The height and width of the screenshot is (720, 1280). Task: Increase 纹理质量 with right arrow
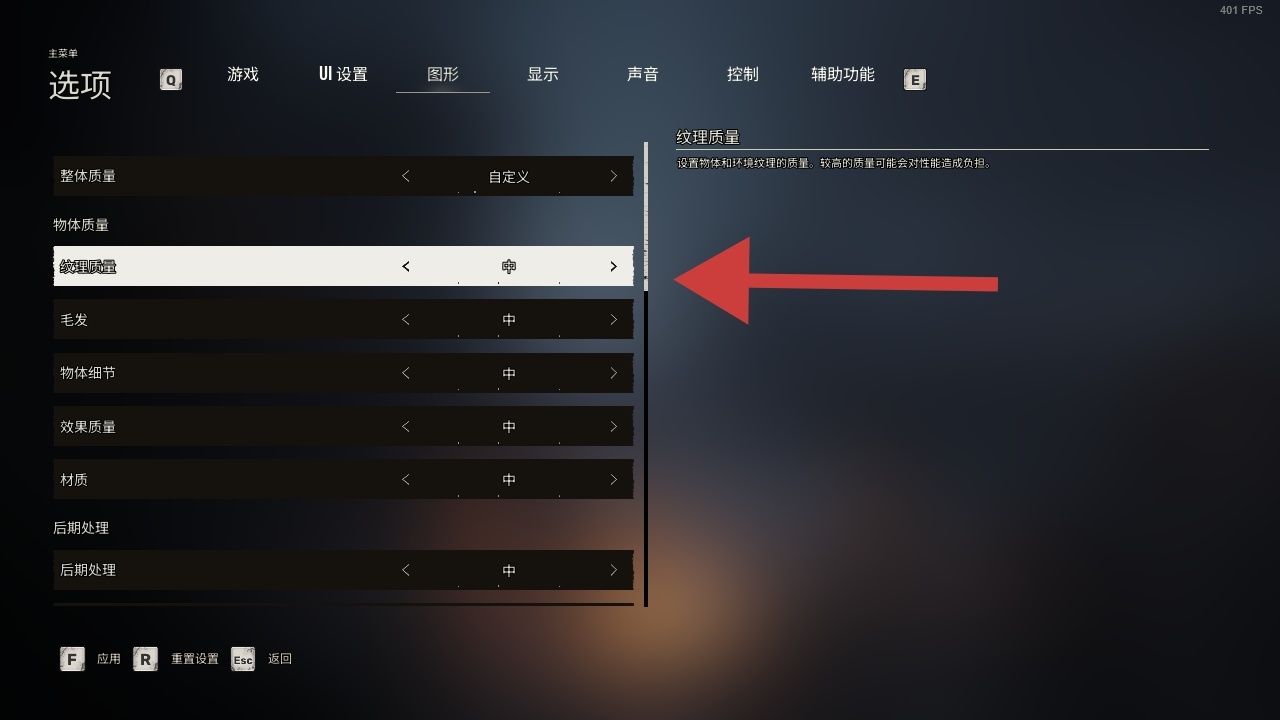tap(613, 267)
